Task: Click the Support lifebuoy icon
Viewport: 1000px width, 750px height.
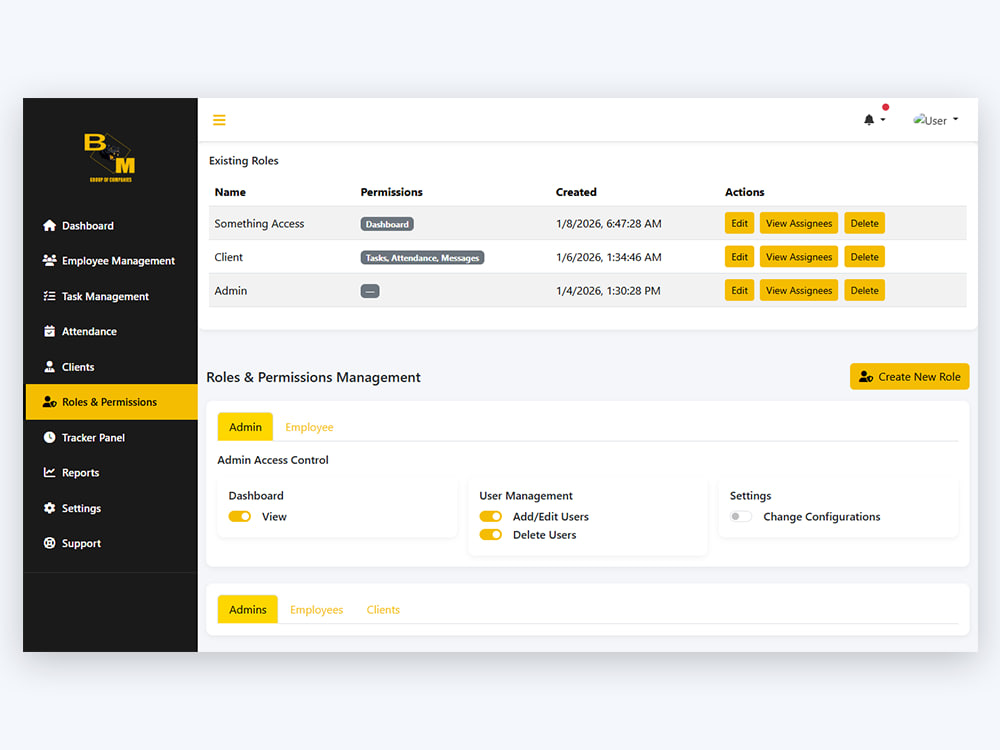Action: (x=49, y=543)
